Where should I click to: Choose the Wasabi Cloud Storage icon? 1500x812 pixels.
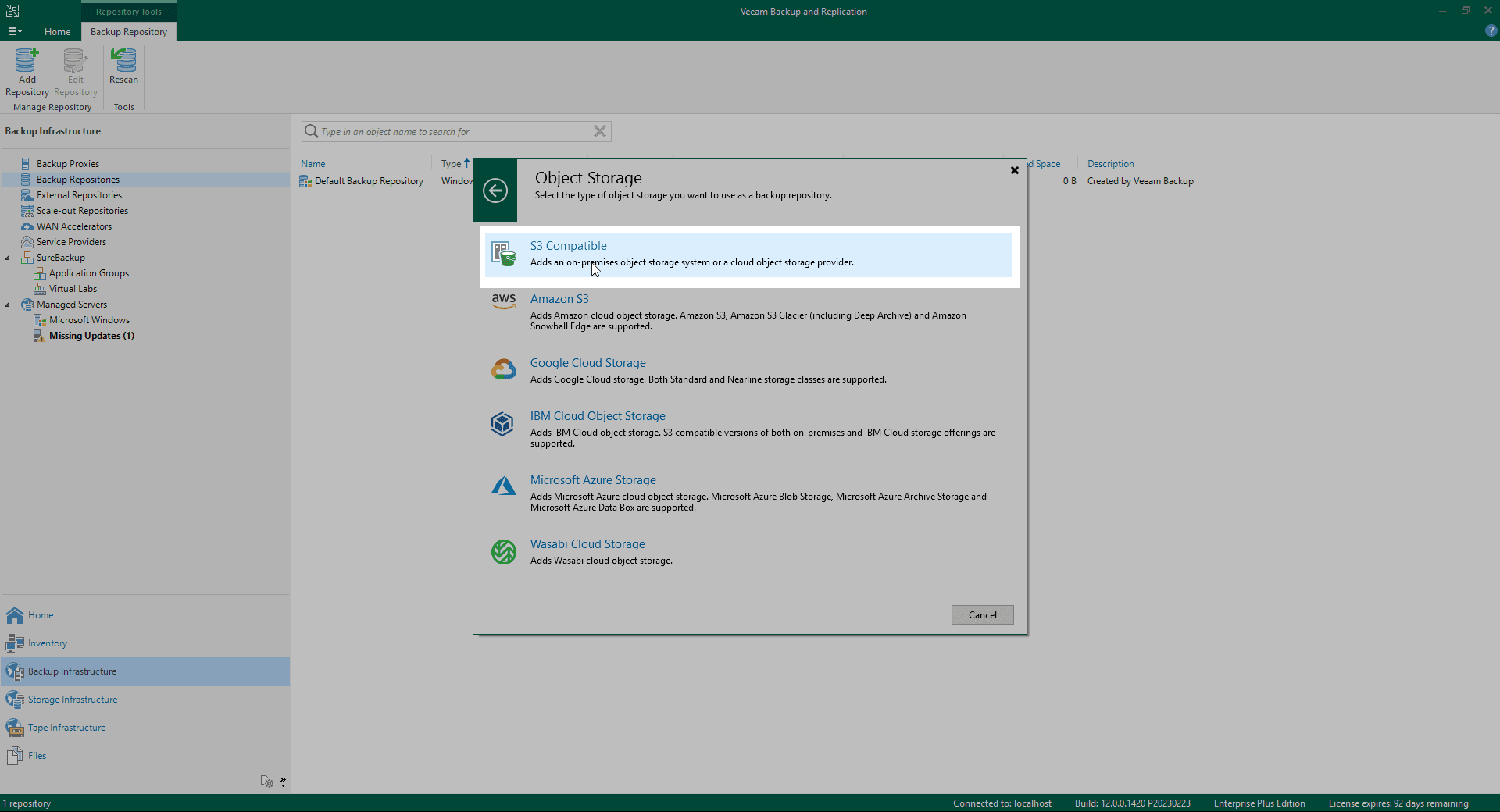pos(504,552)
